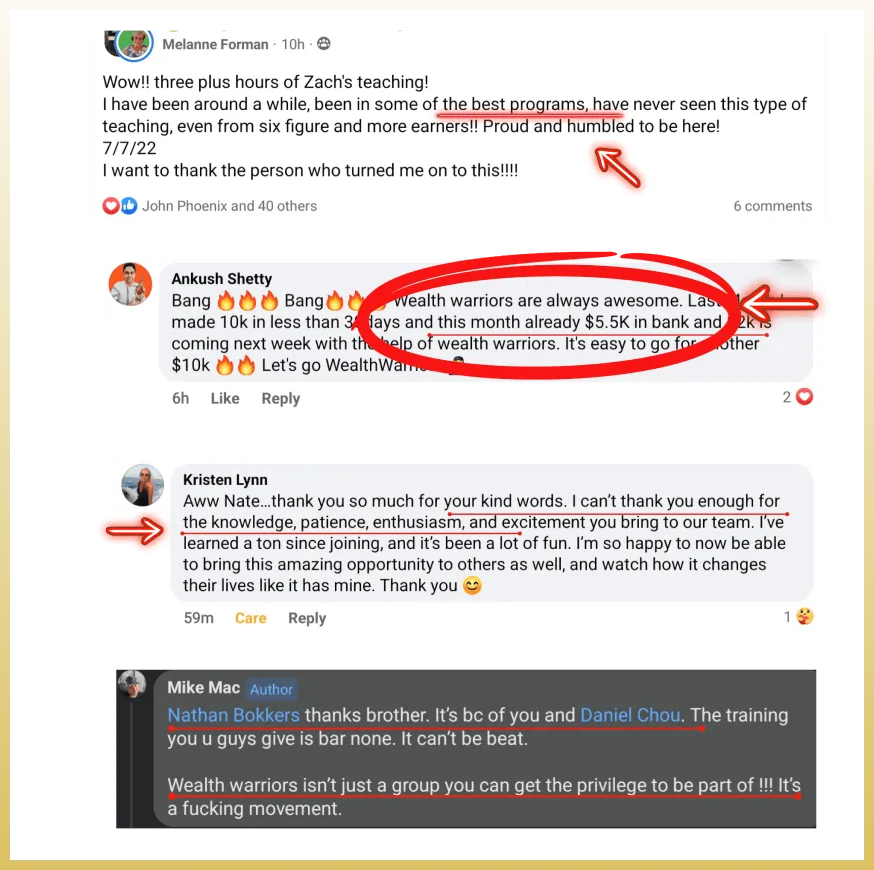The height and width of the screenshot is (870, 874).
Task: Click the care emoji reaction on Kristen's comment
Action: click(805, 616)
